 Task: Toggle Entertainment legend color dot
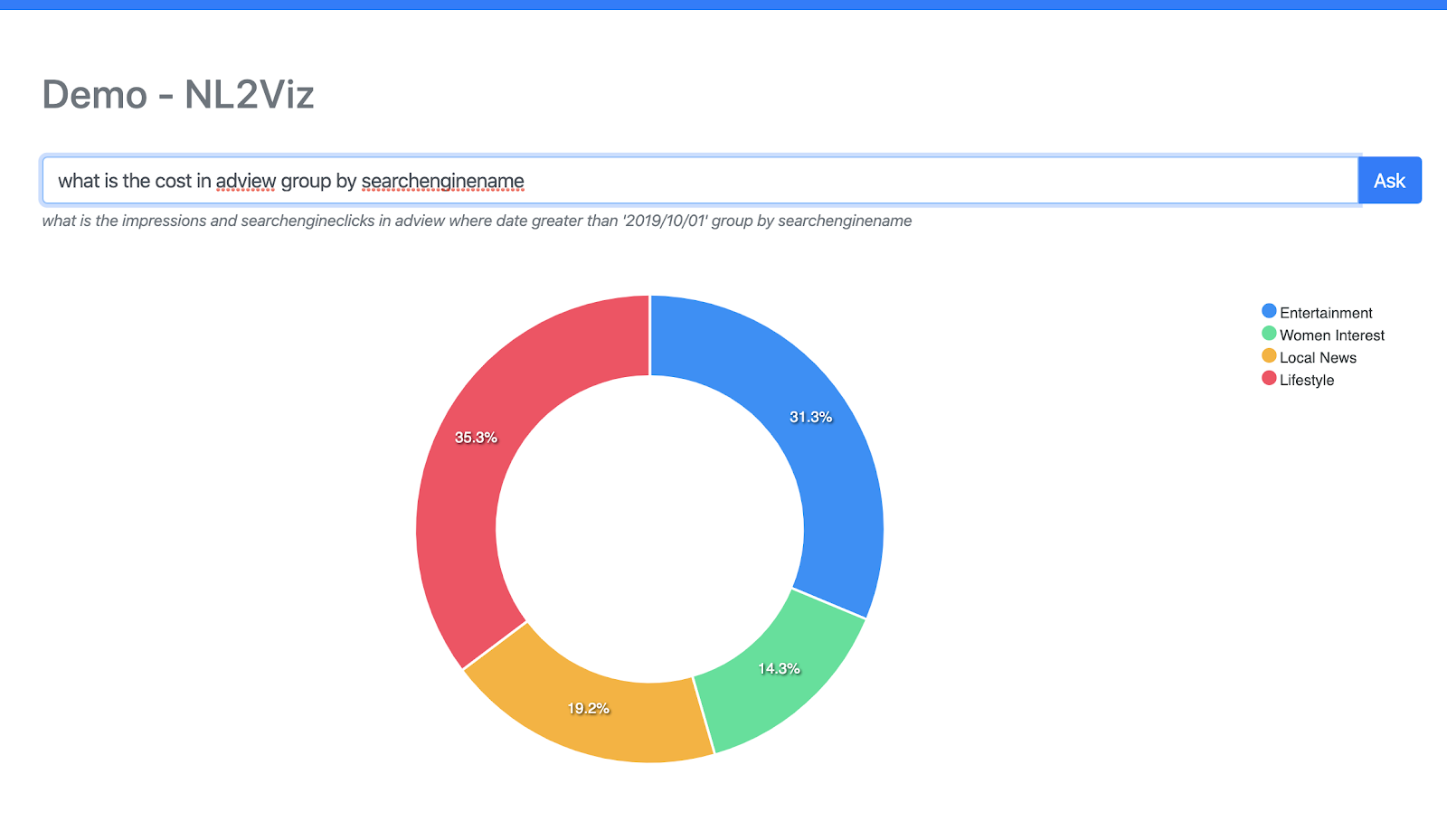(1269, 311)
